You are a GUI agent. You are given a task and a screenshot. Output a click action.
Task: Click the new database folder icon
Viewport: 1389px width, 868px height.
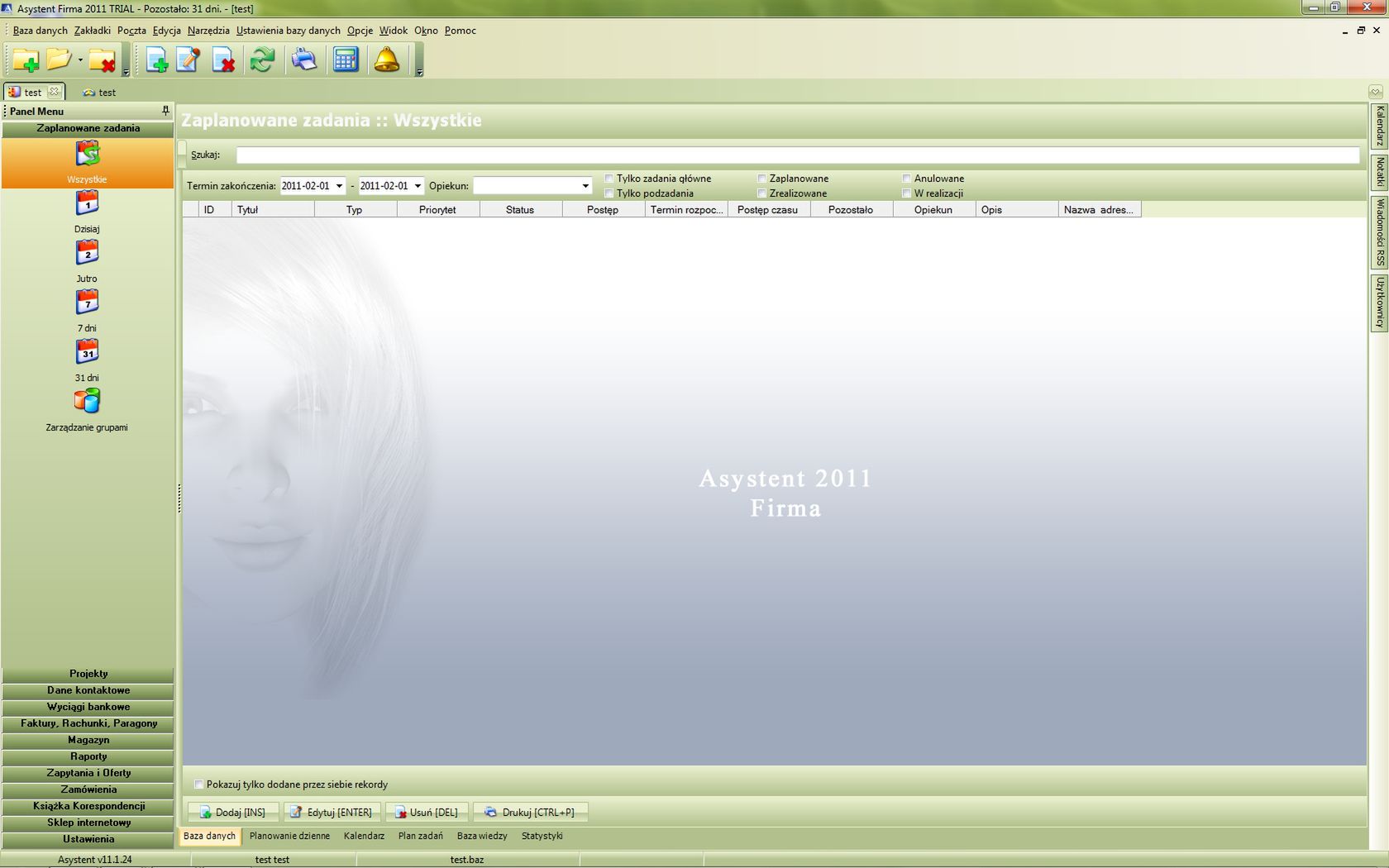pyautogui.click(x=25, y=60)
